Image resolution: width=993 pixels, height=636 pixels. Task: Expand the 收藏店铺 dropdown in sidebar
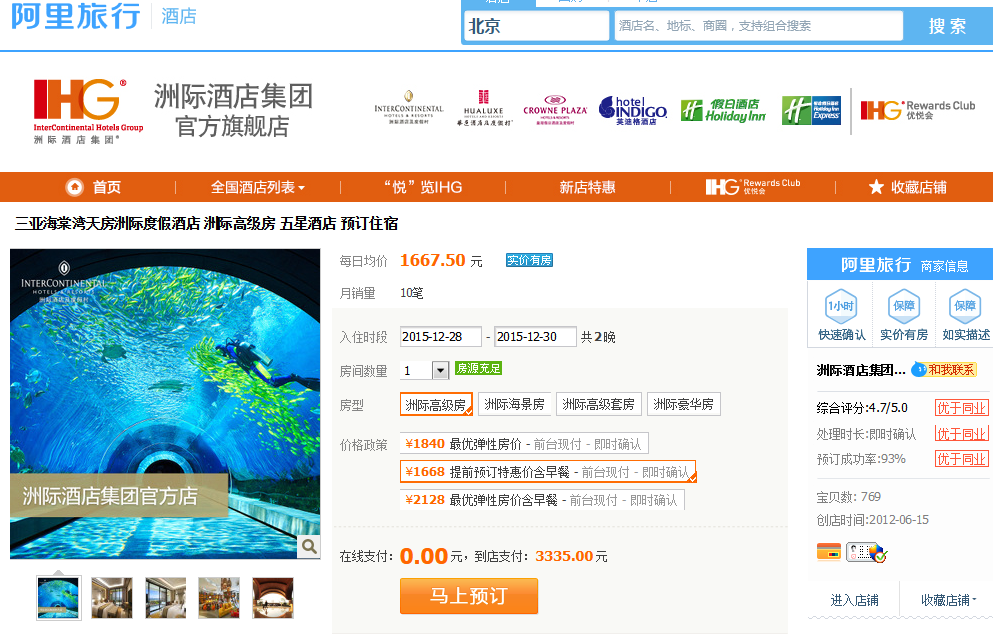click(x=948, y=600)
